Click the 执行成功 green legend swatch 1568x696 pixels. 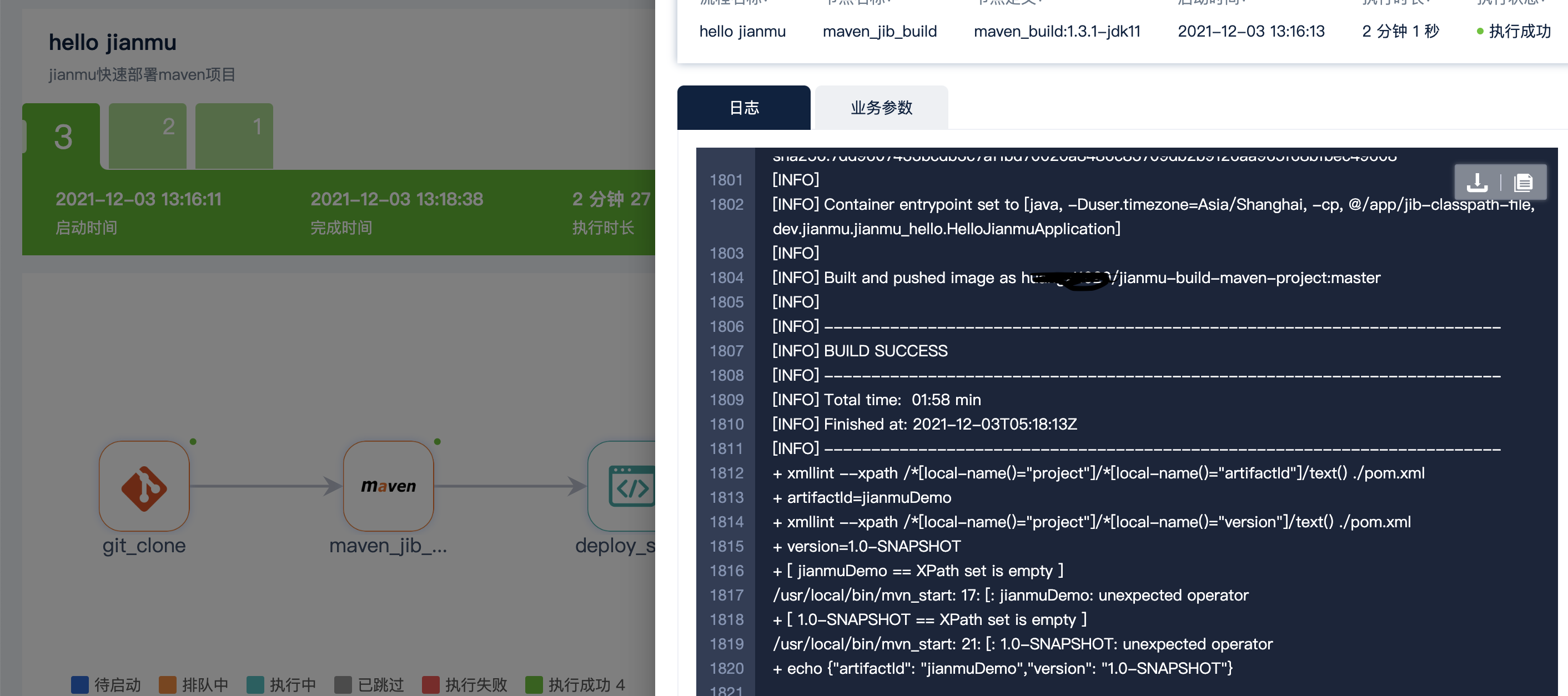click(x=534, y=684)
